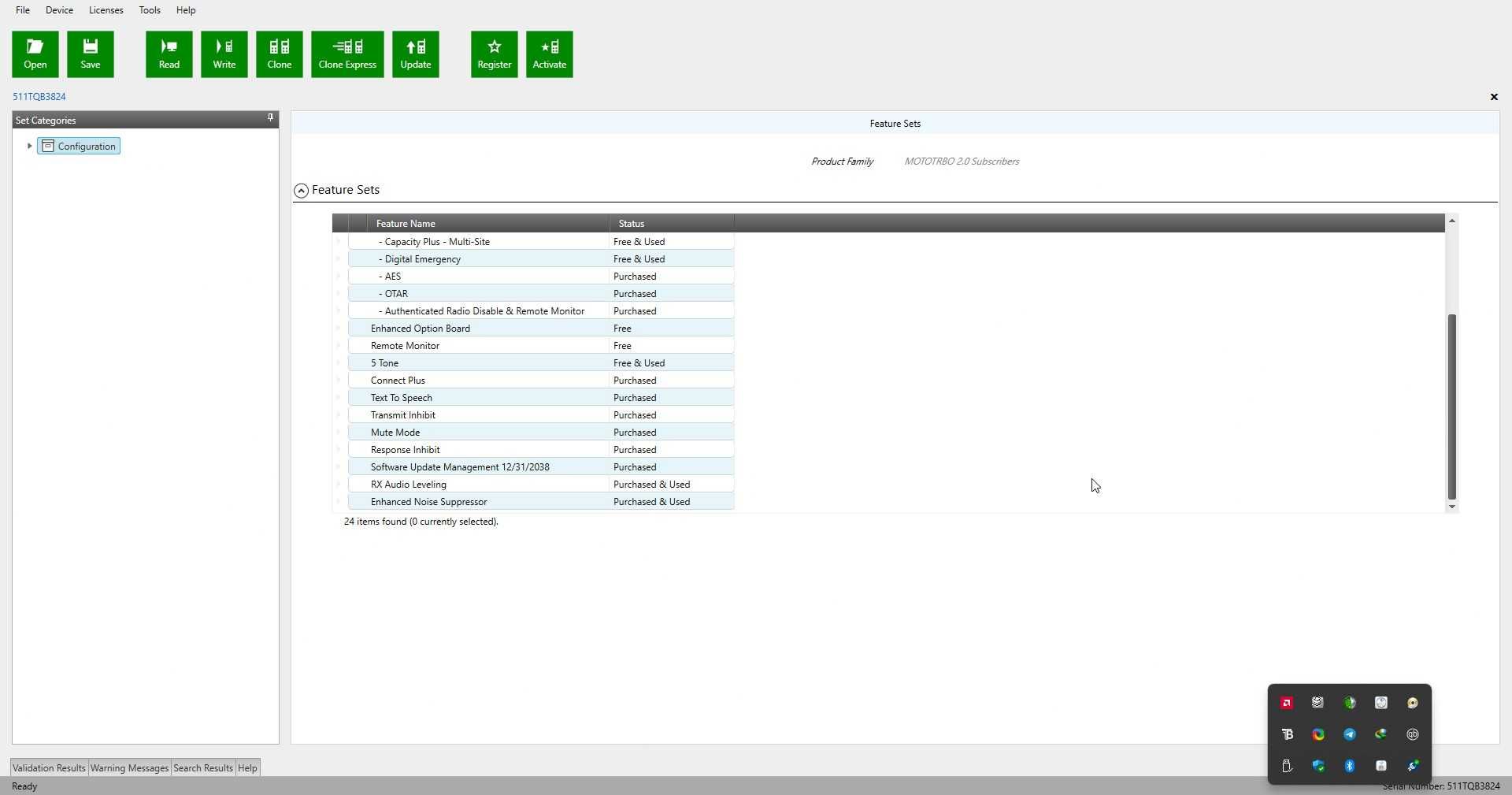Screen dimensions: 1512x795
Task: Start Clone Express
Action: click(347, 54)
